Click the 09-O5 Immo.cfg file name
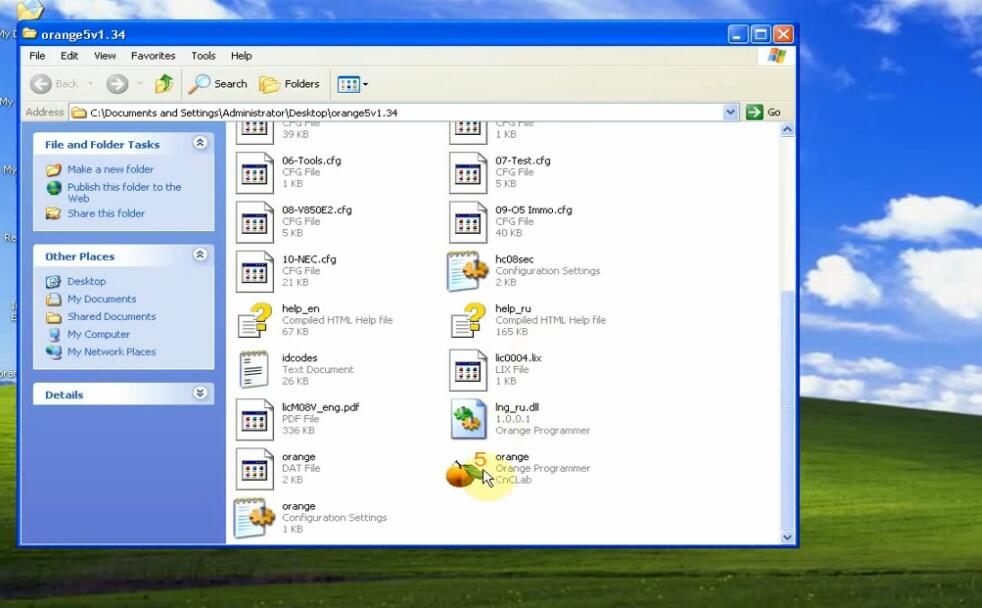 click(x=534, y=210)
